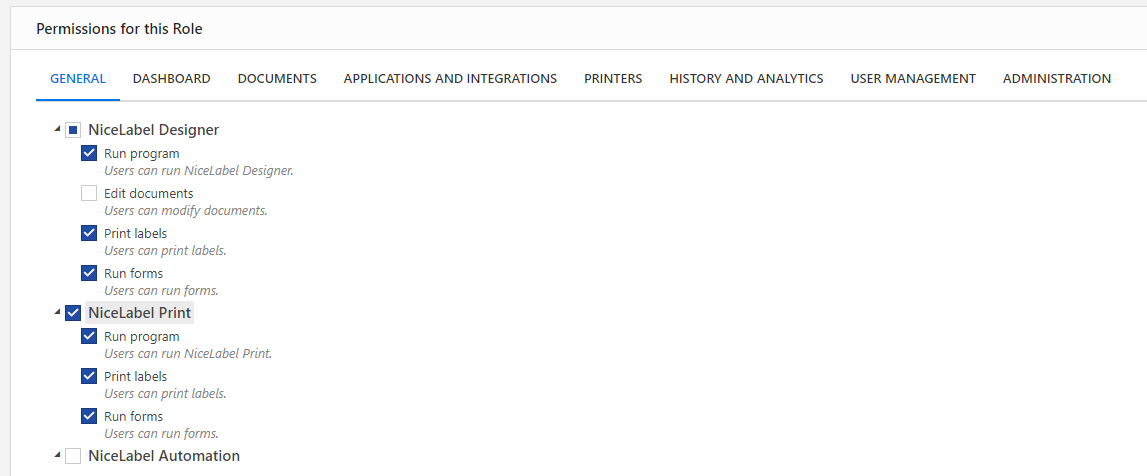Switch to the Dashboard tab
1147x476 pixels.
[x=171, y=79]
